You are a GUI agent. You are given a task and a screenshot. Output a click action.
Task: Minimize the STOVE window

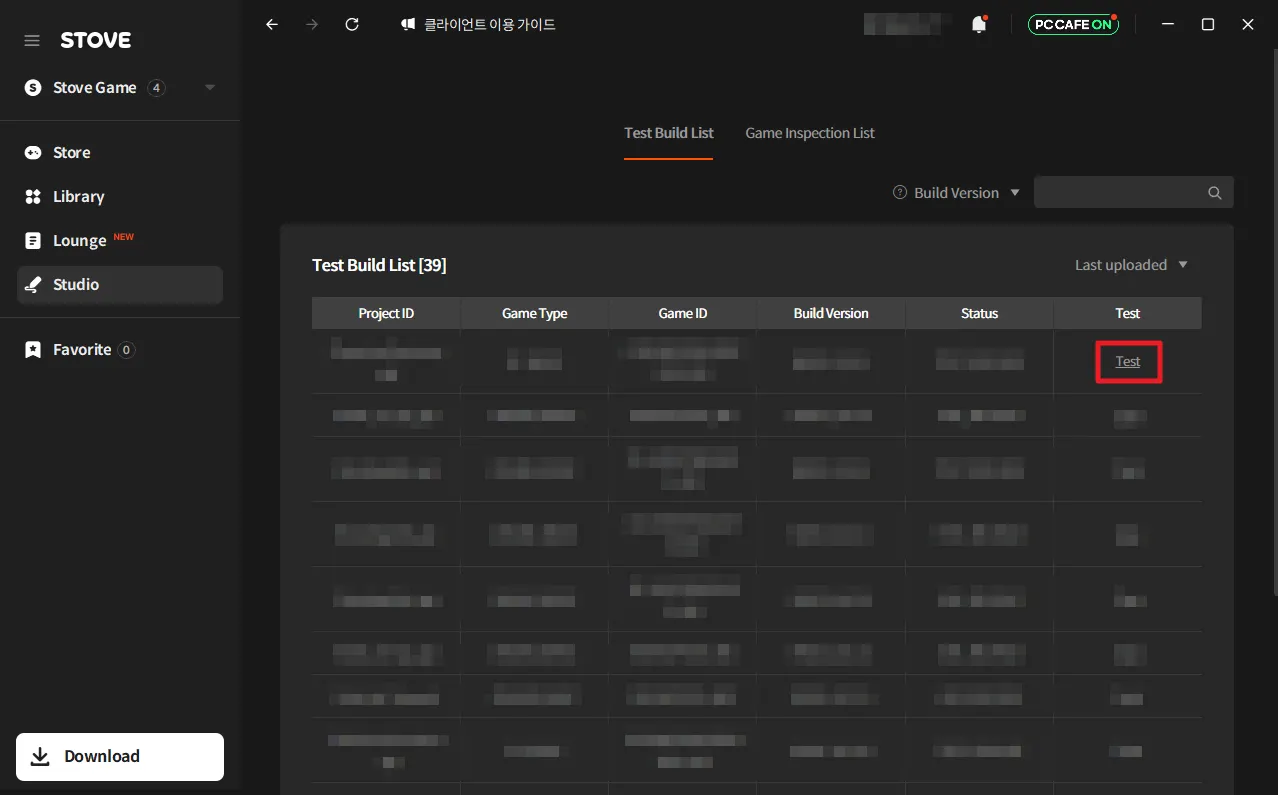pos(1167,24)
